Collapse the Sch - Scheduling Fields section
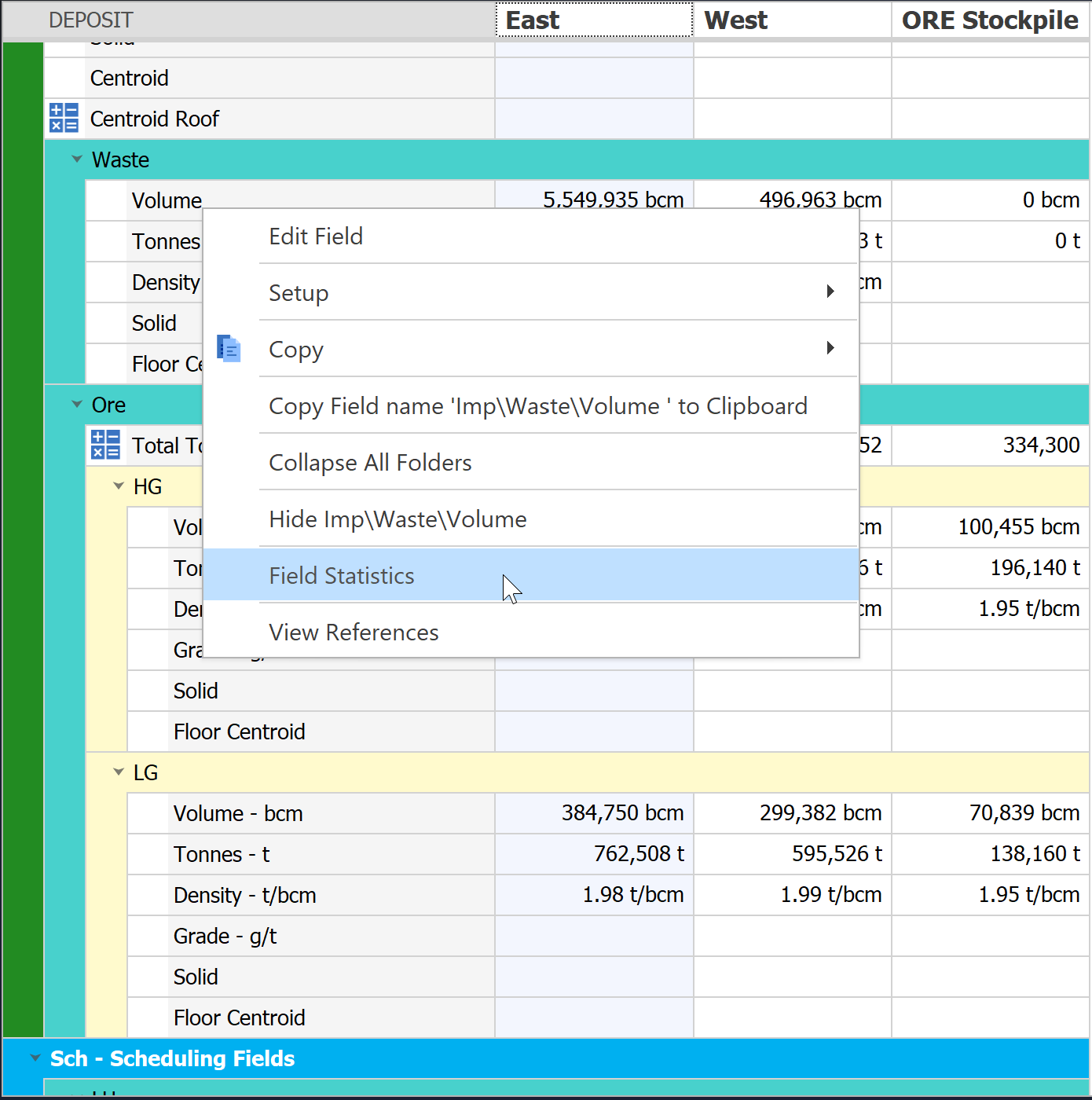Image resolution: width=1092 pixels, height=1100 pixels. click(x=33, y=1058)
